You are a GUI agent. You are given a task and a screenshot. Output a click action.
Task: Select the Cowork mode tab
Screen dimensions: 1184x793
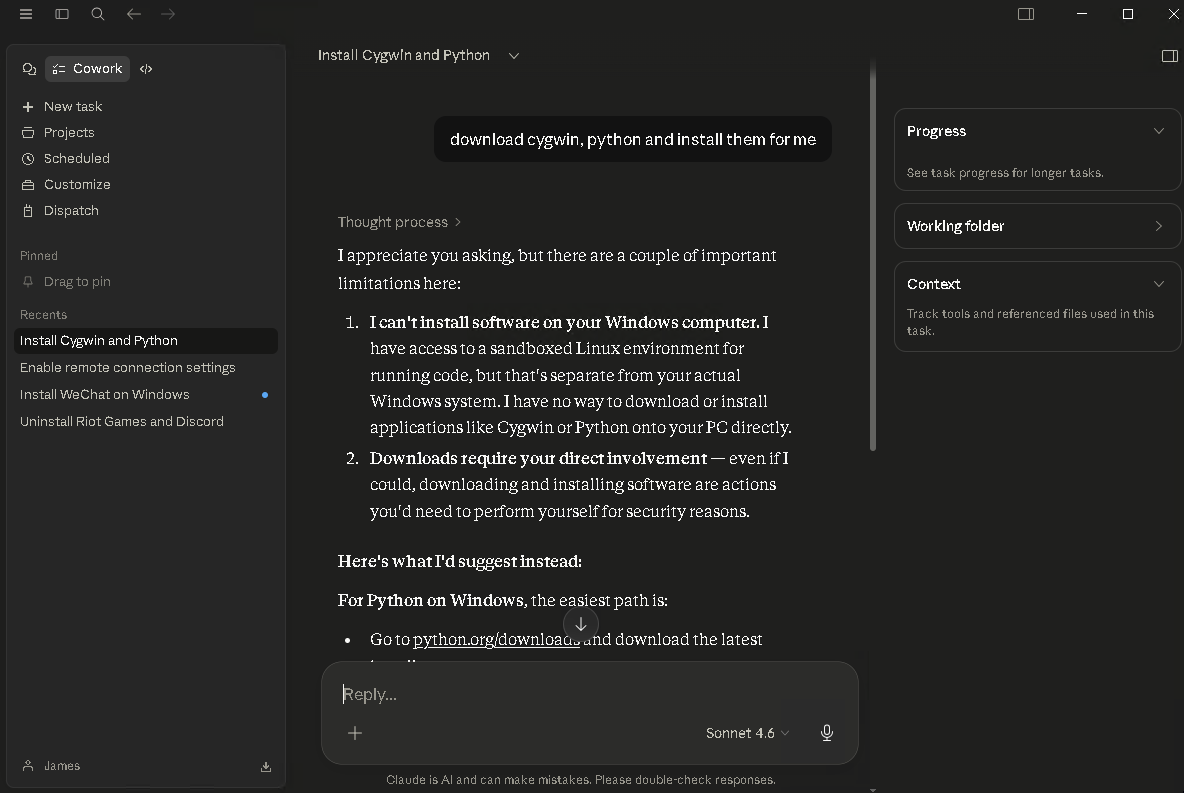tap(87, 69)
